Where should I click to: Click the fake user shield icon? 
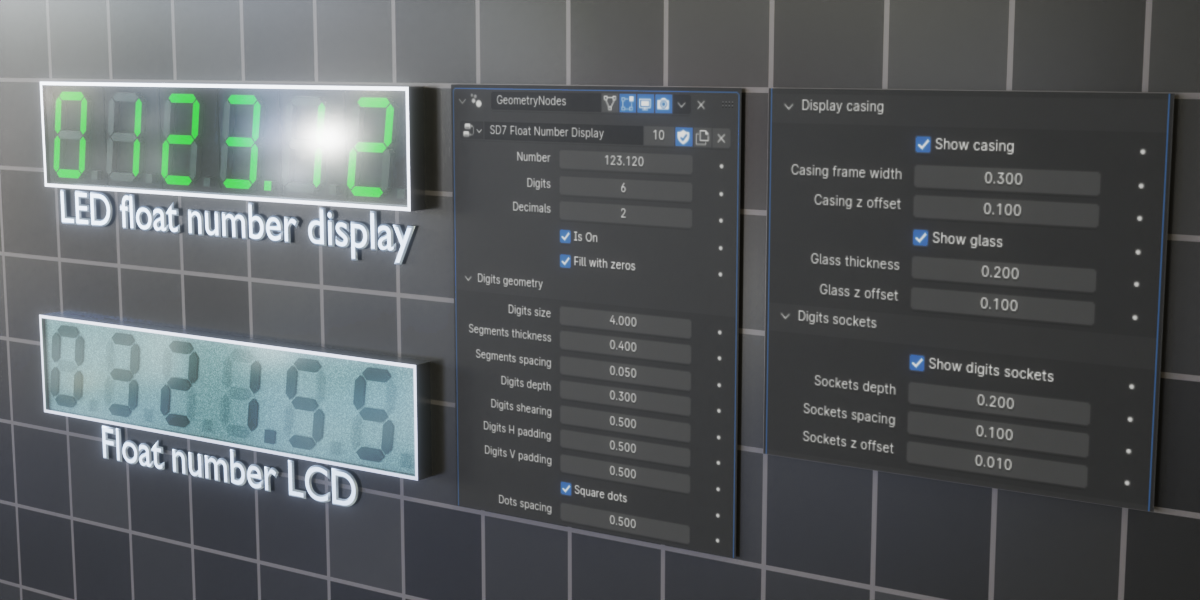684,134
